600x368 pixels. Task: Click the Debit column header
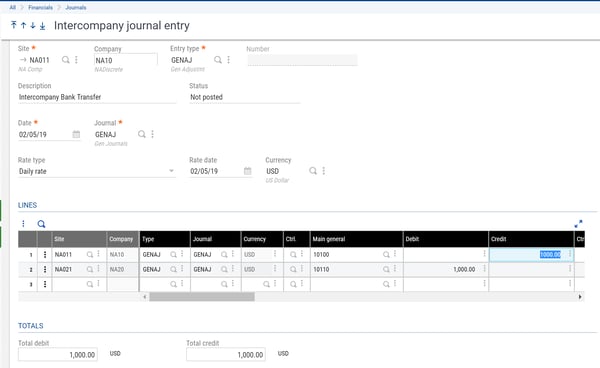[445, 239]
